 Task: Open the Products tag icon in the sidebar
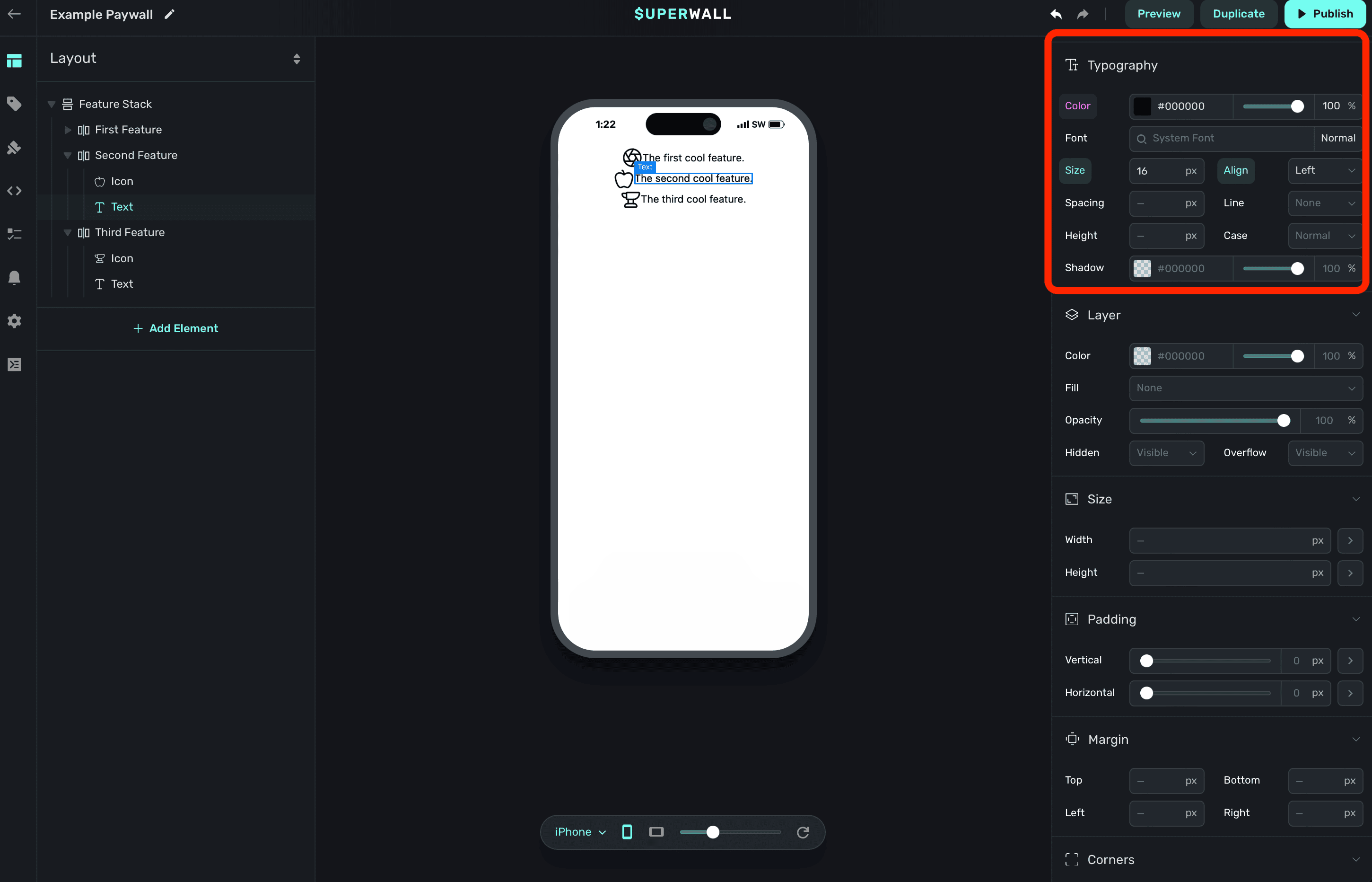click(14, 104)
